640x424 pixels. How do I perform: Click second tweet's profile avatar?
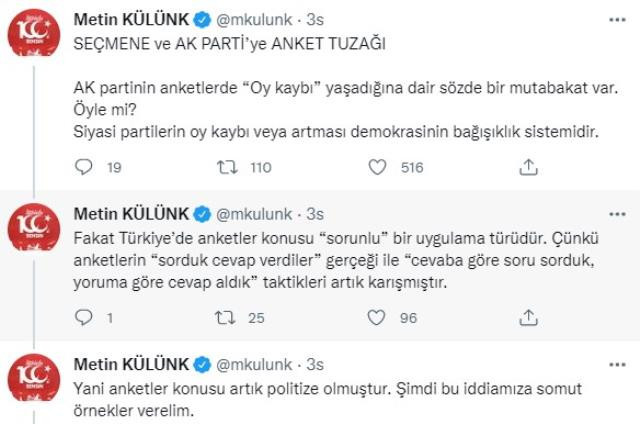click(x=38, y=238)
